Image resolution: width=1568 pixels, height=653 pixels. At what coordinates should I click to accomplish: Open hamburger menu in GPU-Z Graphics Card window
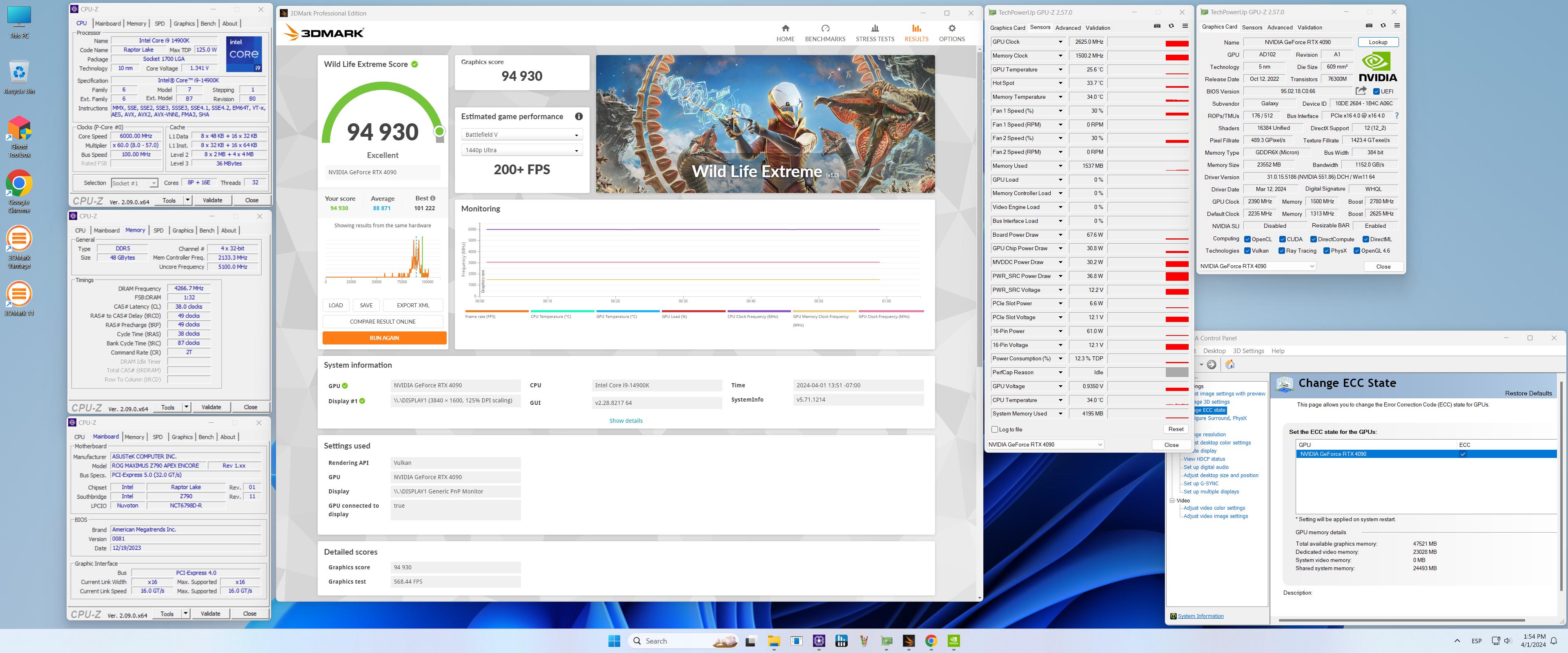1397,26
